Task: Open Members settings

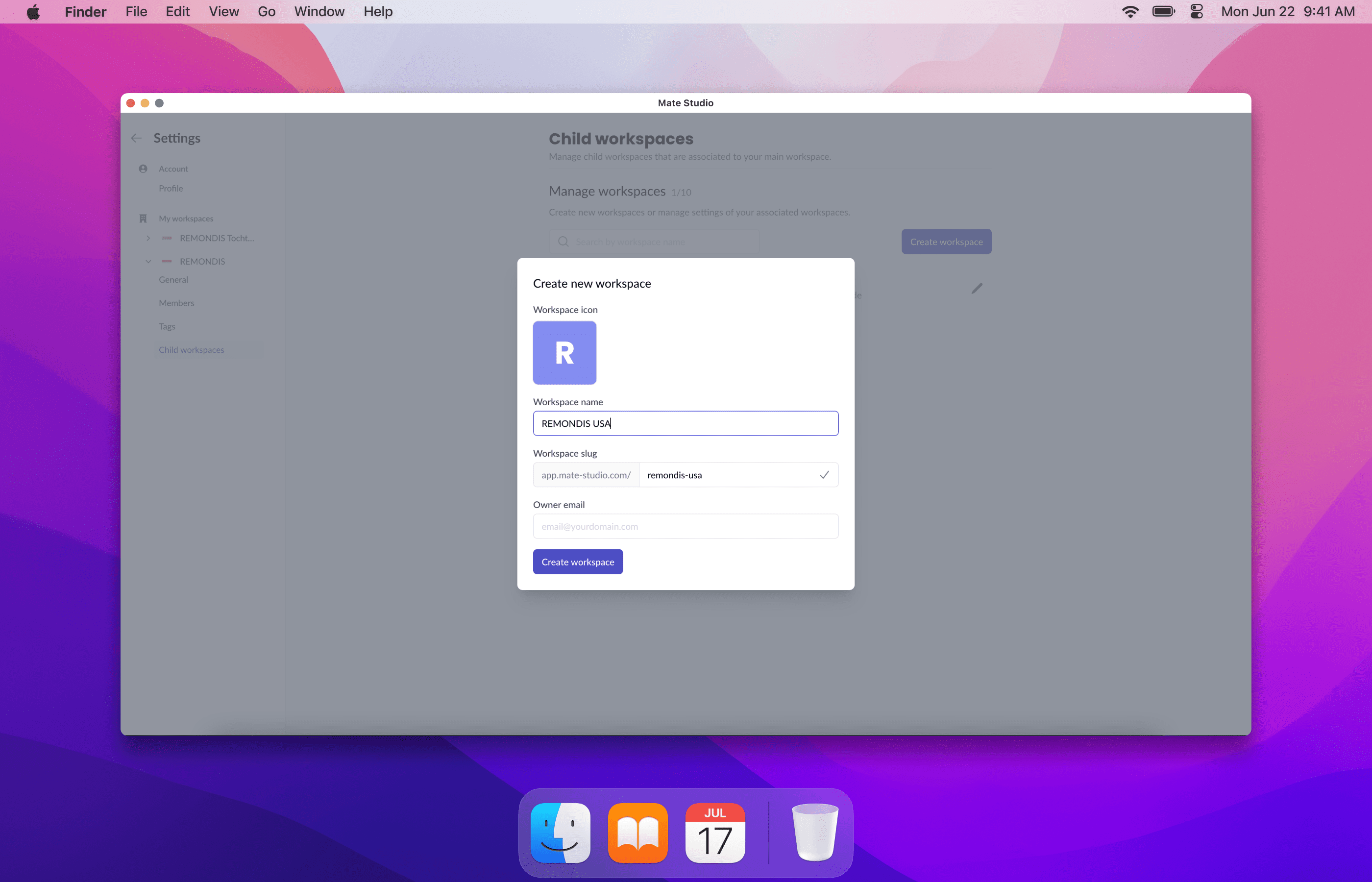Action: 176,303
